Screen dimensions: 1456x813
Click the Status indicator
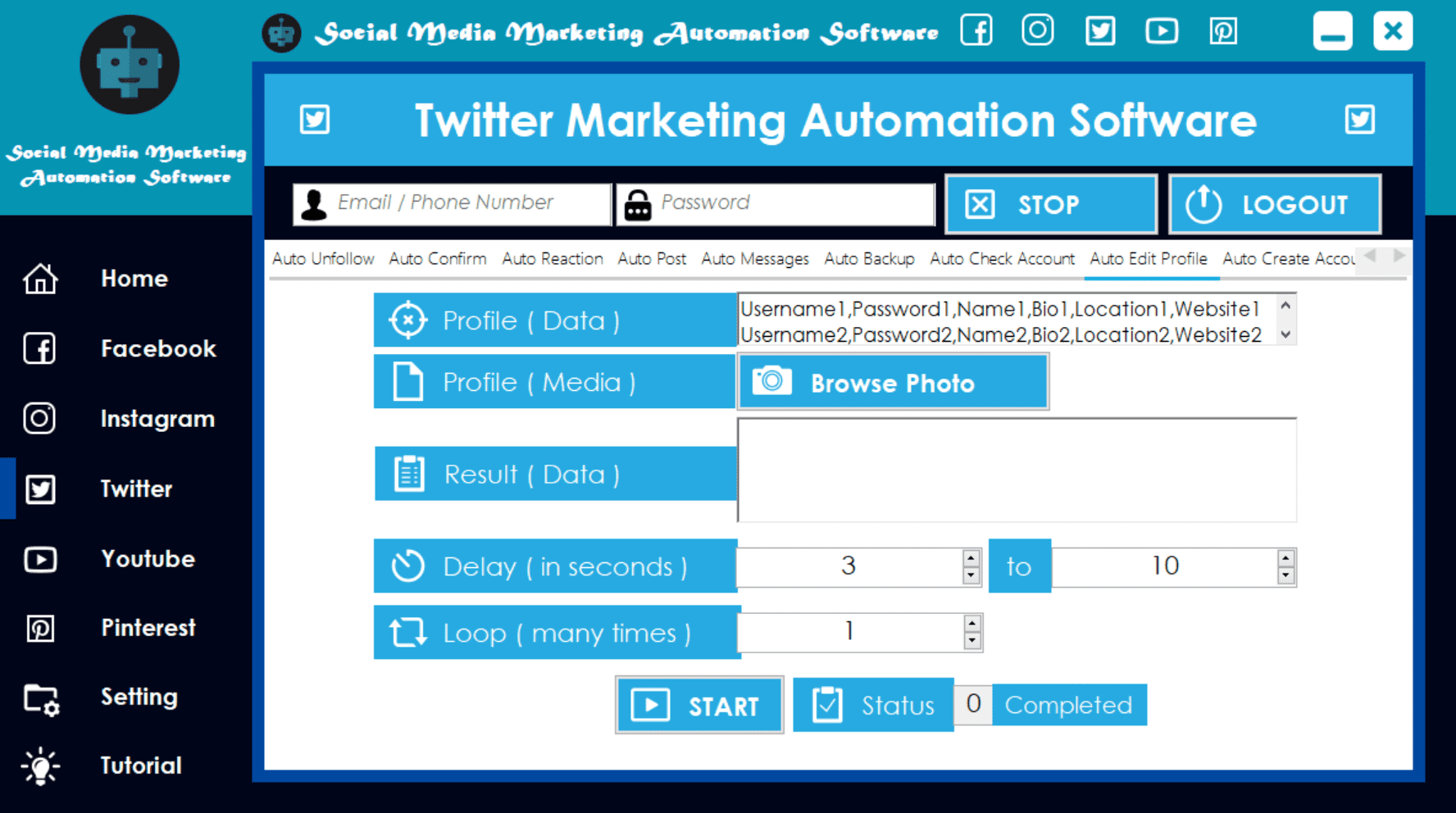point(873,705)
